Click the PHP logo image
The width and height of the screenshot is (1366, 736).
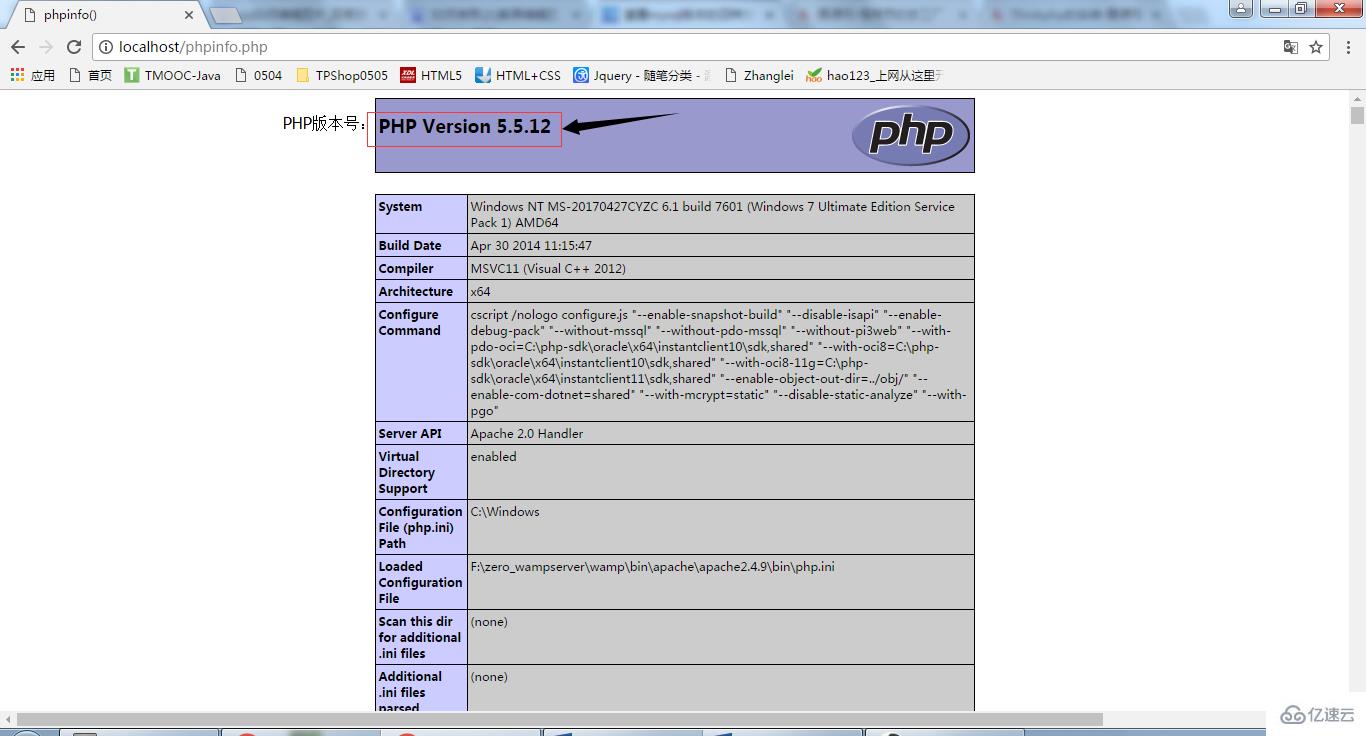coord(911,134)
